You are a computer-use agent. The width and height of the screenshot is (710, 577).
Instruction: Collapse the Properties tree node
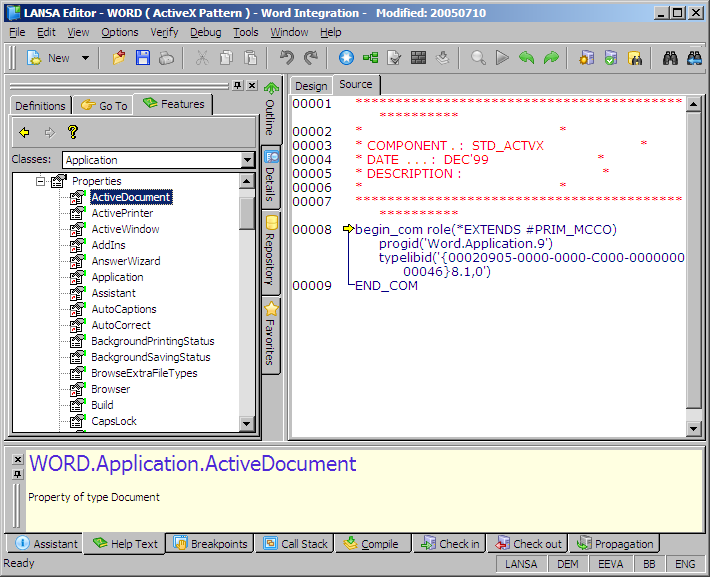click(41, 181)
